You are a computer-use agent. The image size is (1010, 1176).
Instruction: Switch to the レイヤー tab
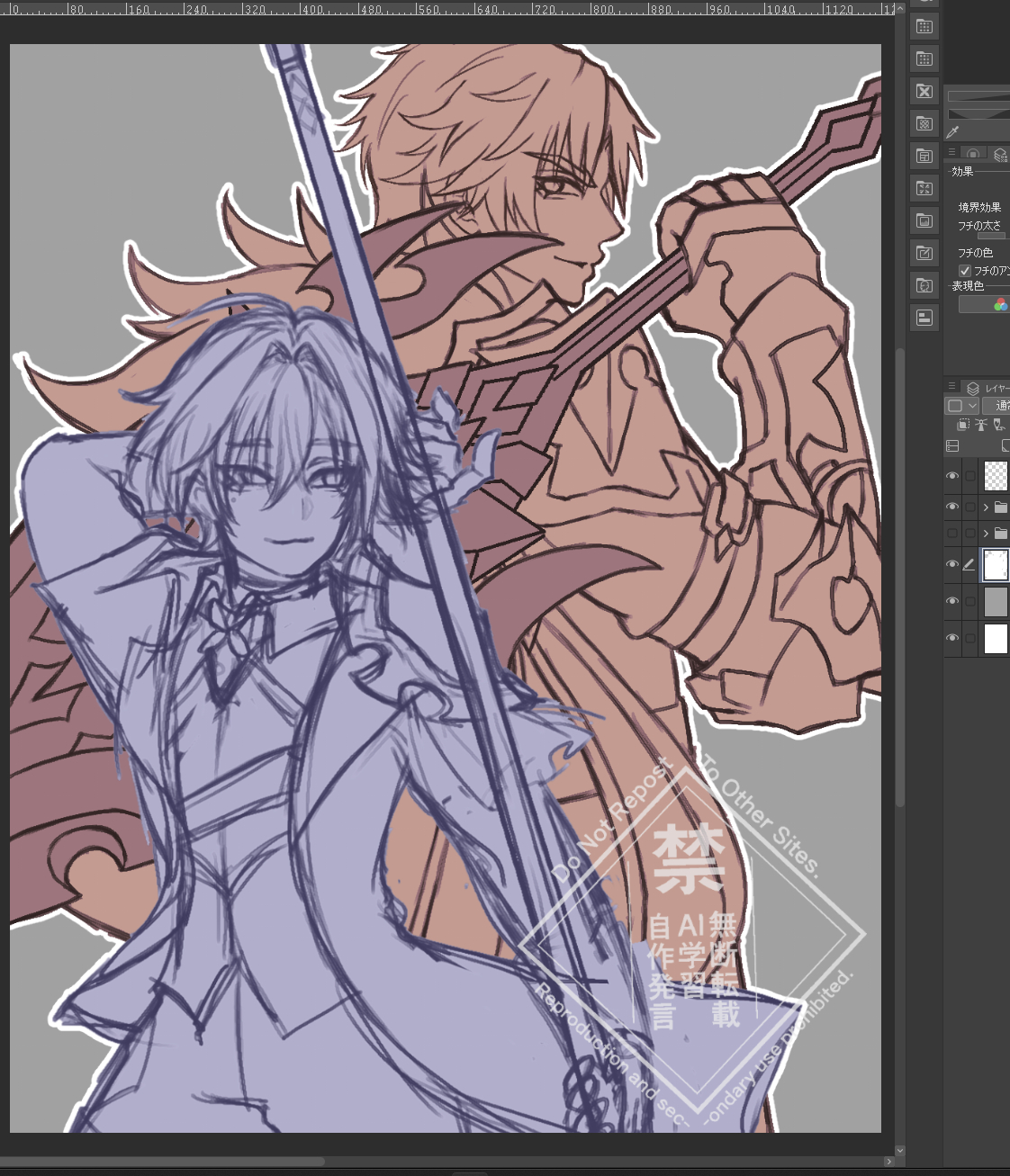(990, 388)
